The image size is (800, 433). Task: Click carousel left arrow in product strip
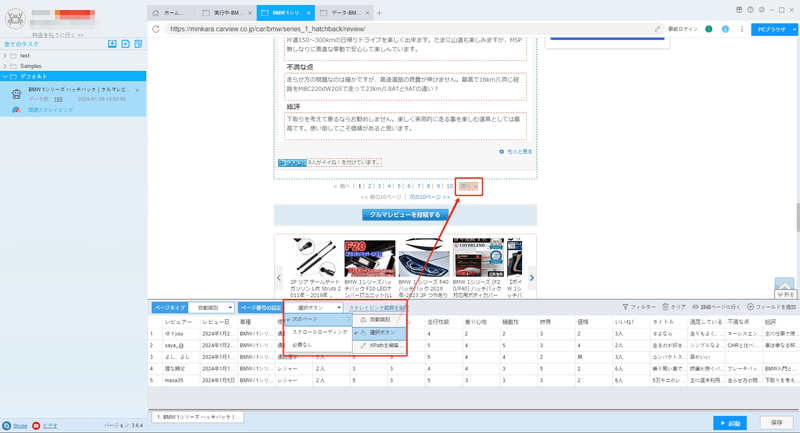tap(279, 277)
